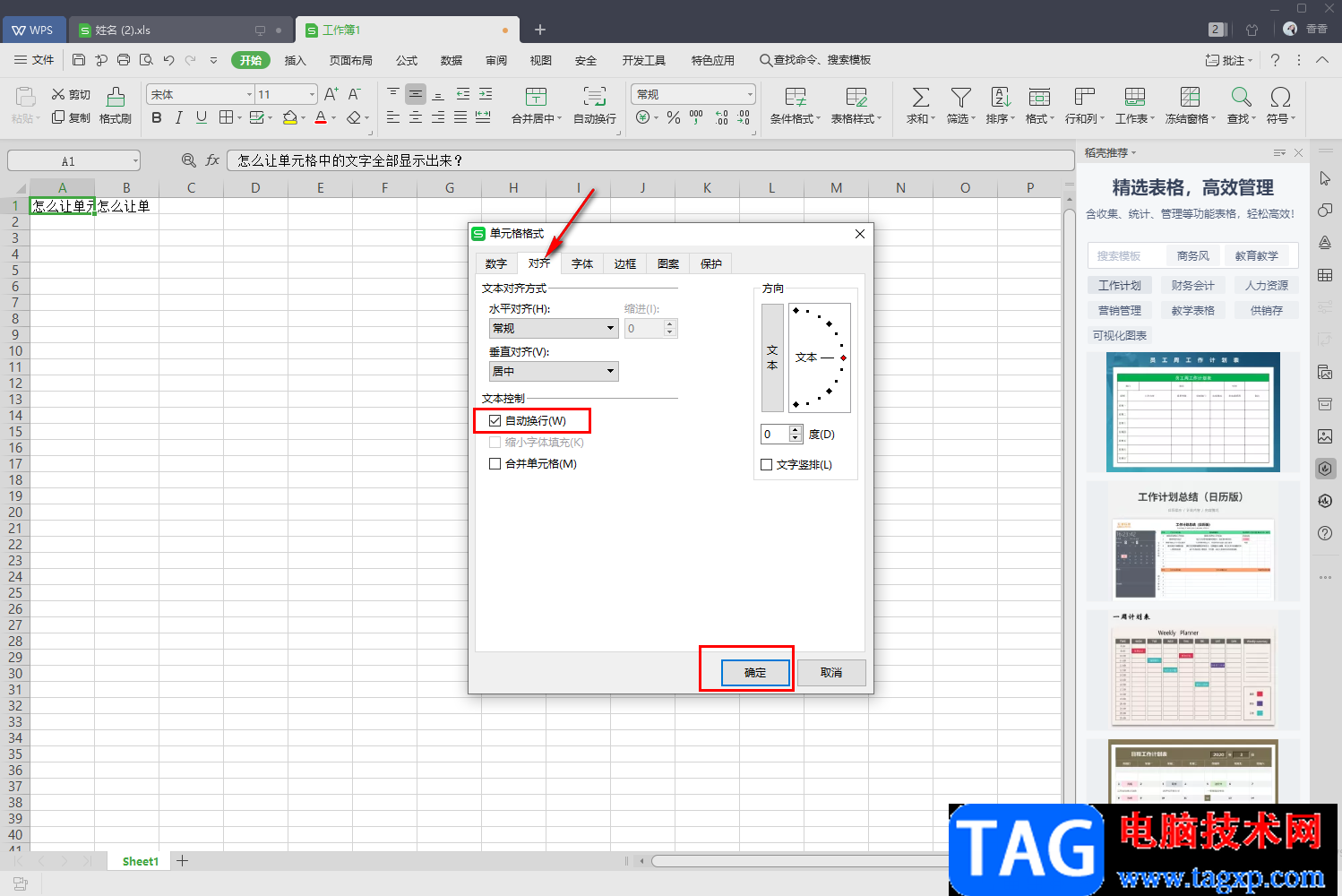The width and height of the screenshot is (1342, 896).
Task: Click the degree 度 spinner up arrow
Action: (x=796, y=430)
